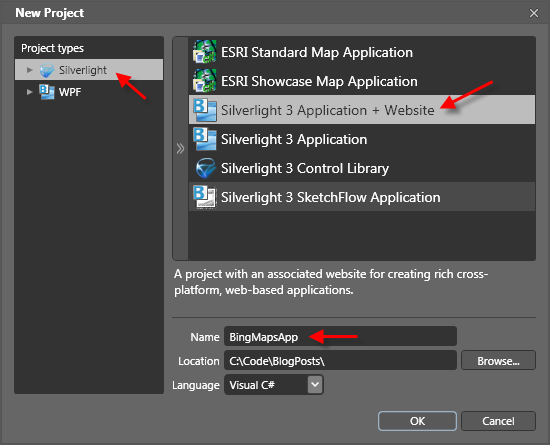
Task: Pick Silverlight 3 Application + Website template
Action: [x=362, y=110]
